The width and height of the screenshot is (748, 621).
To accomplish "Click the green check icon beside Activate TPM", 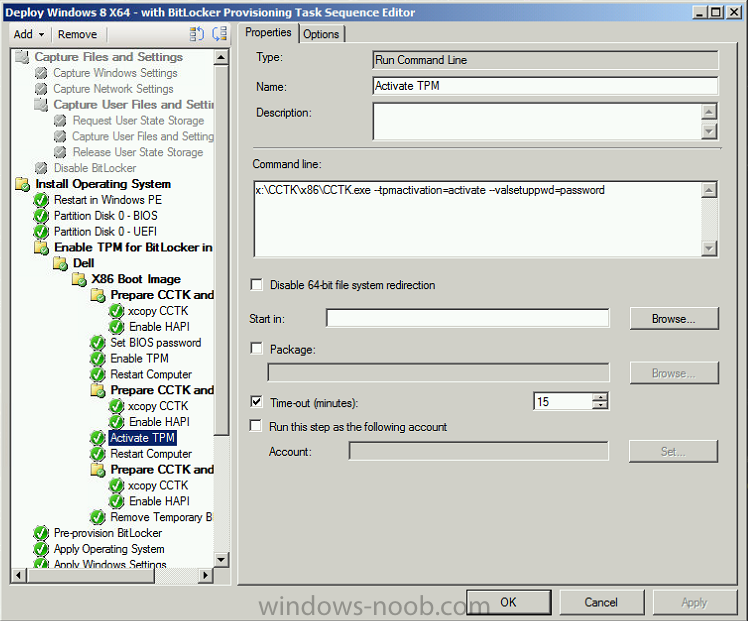I will pos(98,438).
